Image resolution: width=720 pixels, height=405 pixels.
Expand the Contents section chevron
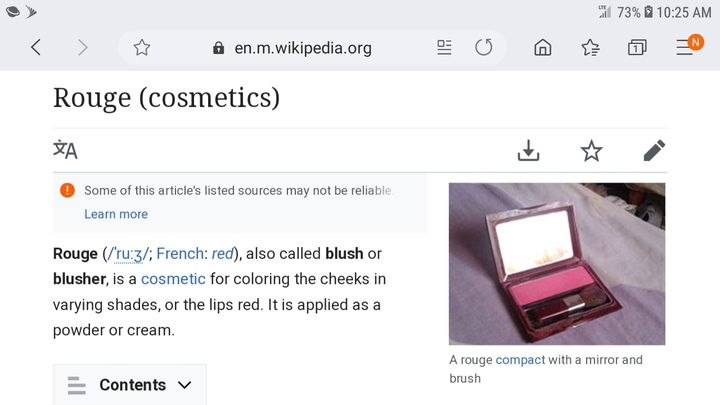185,385
